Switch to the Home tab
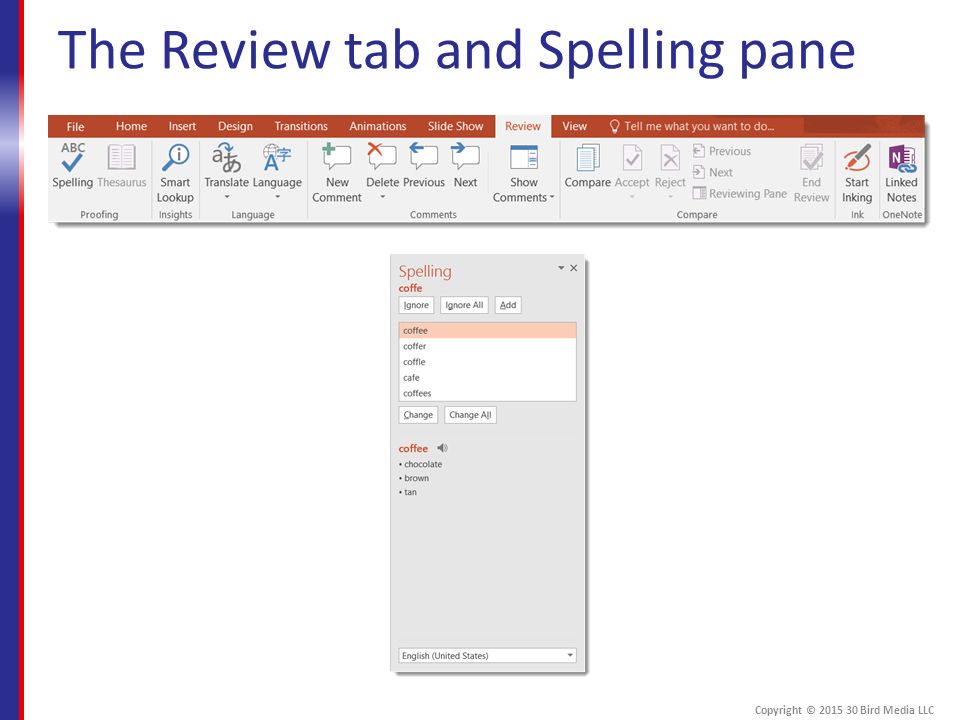 pos(131,127)
